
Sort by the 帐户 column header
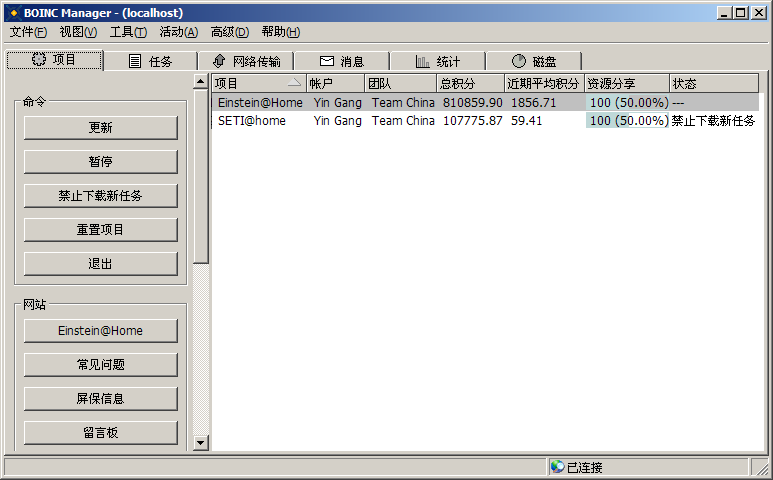335,83
